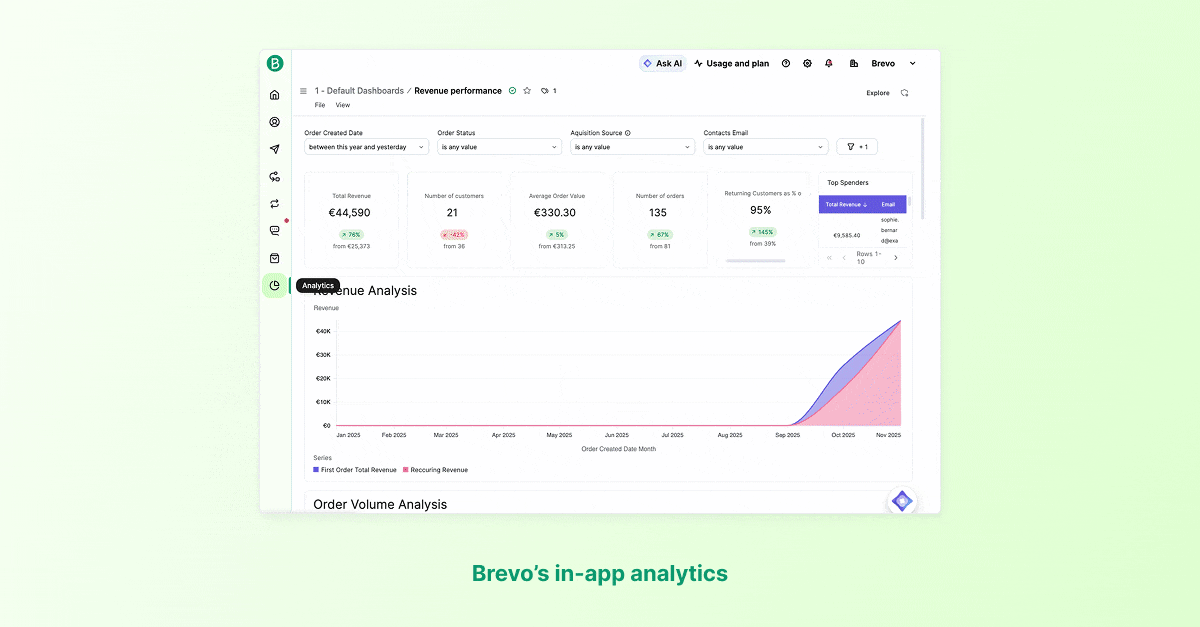Open Contacts icon in the sidebar
The height and width of the screenshot is (627, 1200).
tap(275, 122)
